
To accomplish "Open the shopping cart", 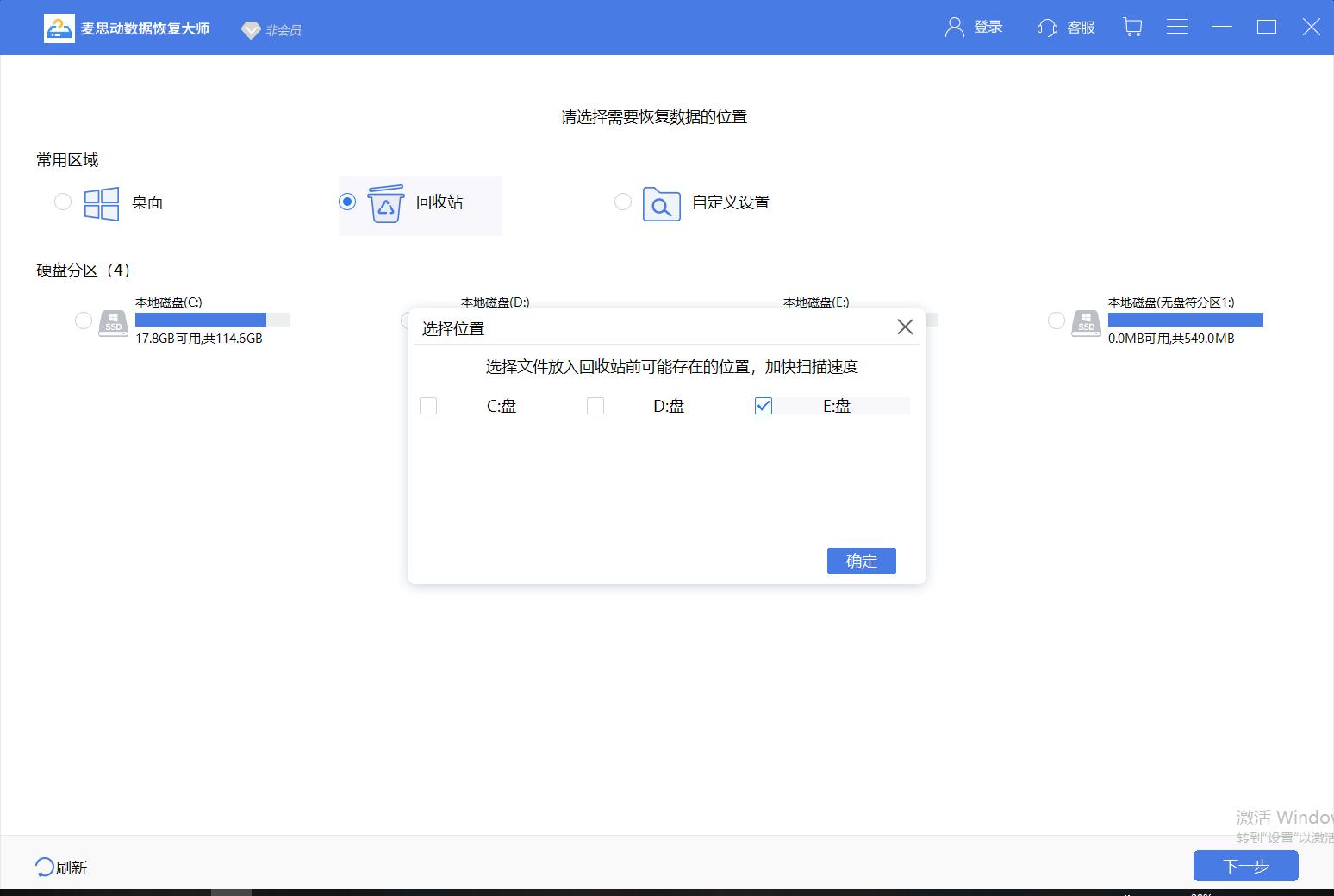I will pos(1131,27).
